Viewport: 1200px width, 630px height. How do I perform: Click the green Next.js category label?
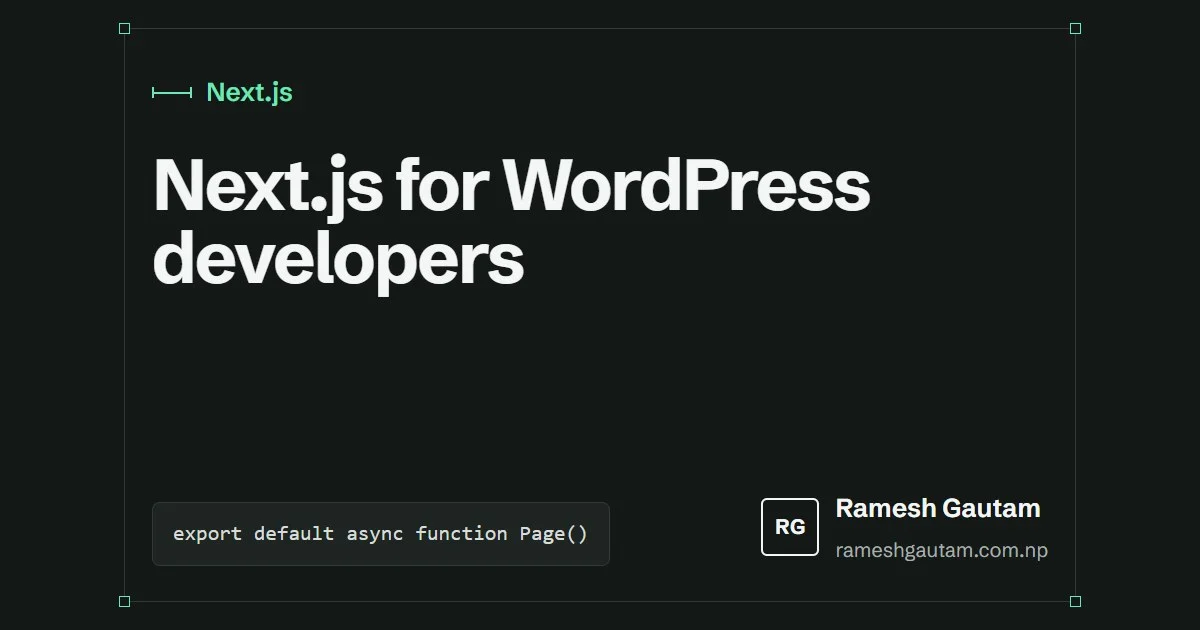(x=249, y=92)
